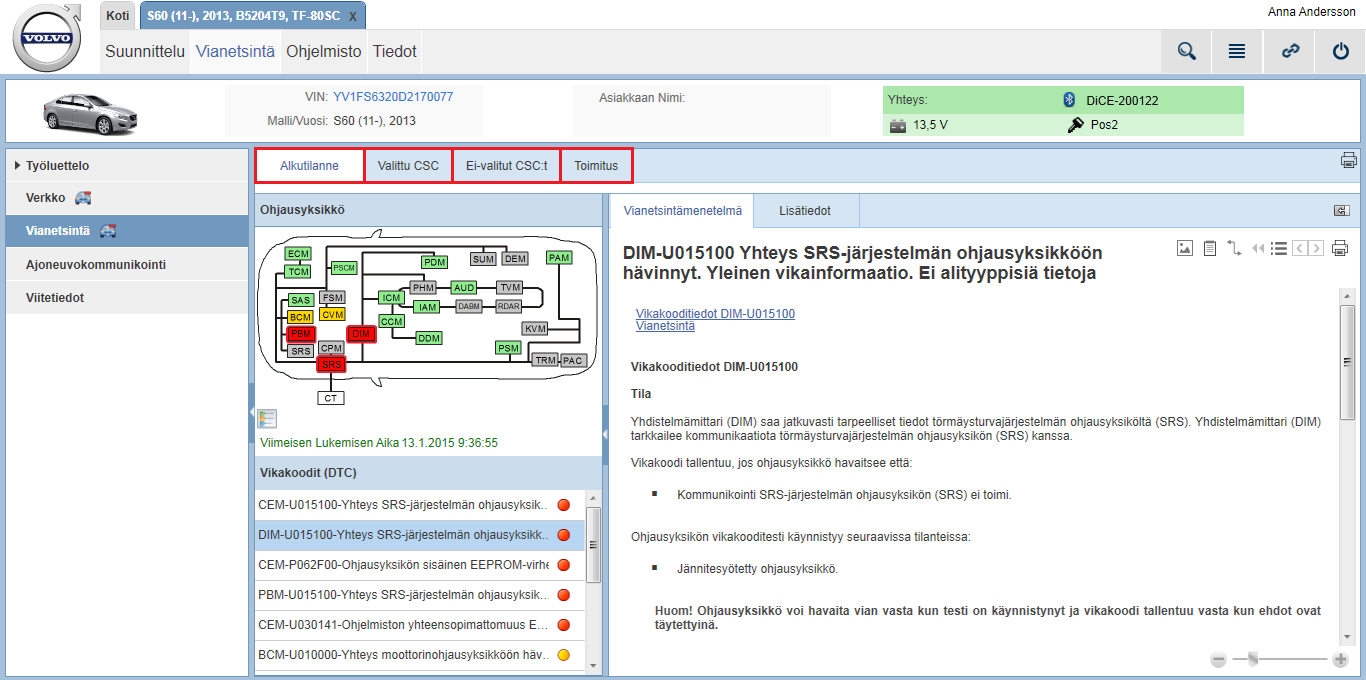
Task: Click the power off icon
Action: coord(1341,51)
